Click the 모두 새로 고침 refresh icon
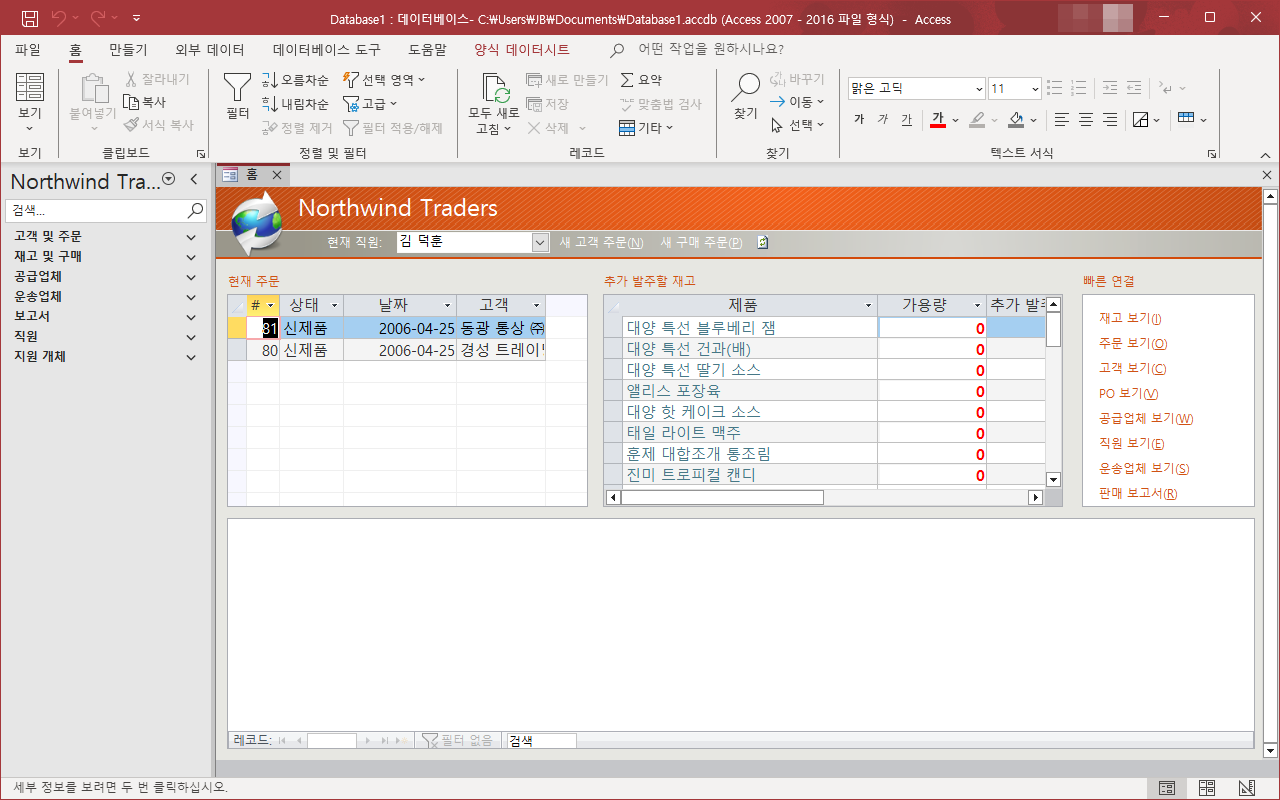Screen dimensions: 1280x800 [494, 89]
